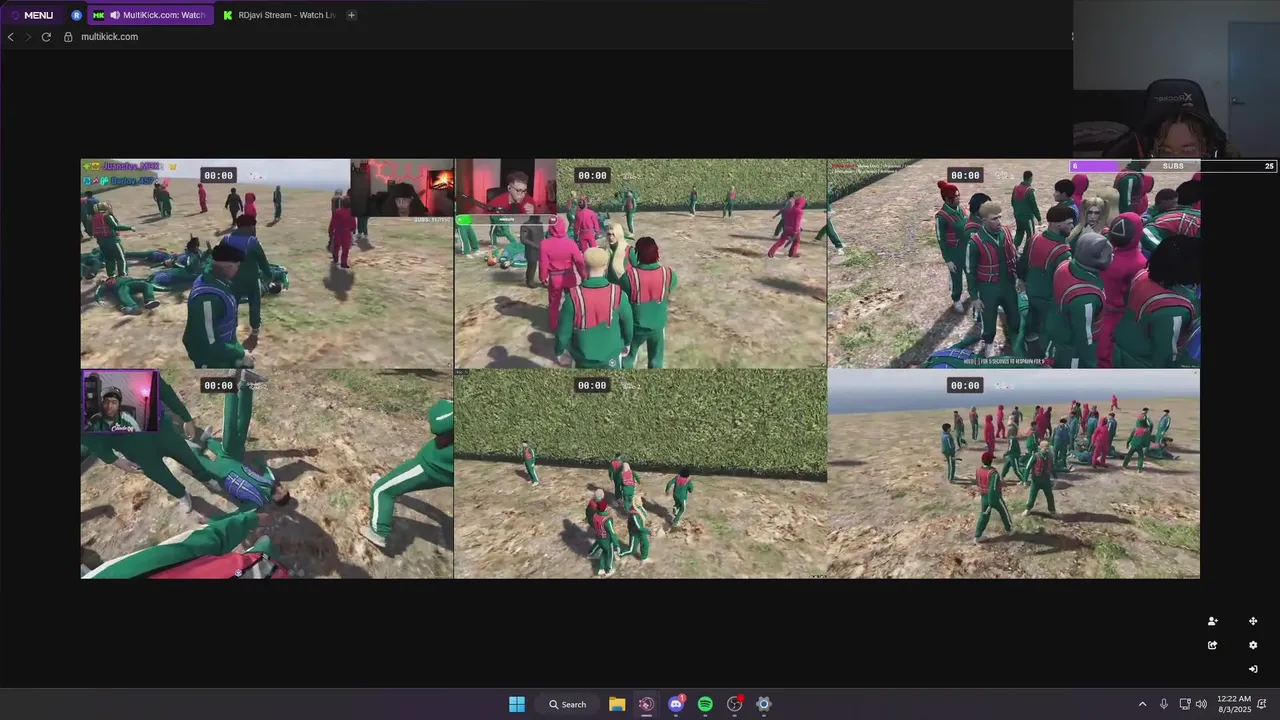Viewport: 1280px width, 720px height.
Task: Open the clock showing 12:22 AM
Action: 1234,704
